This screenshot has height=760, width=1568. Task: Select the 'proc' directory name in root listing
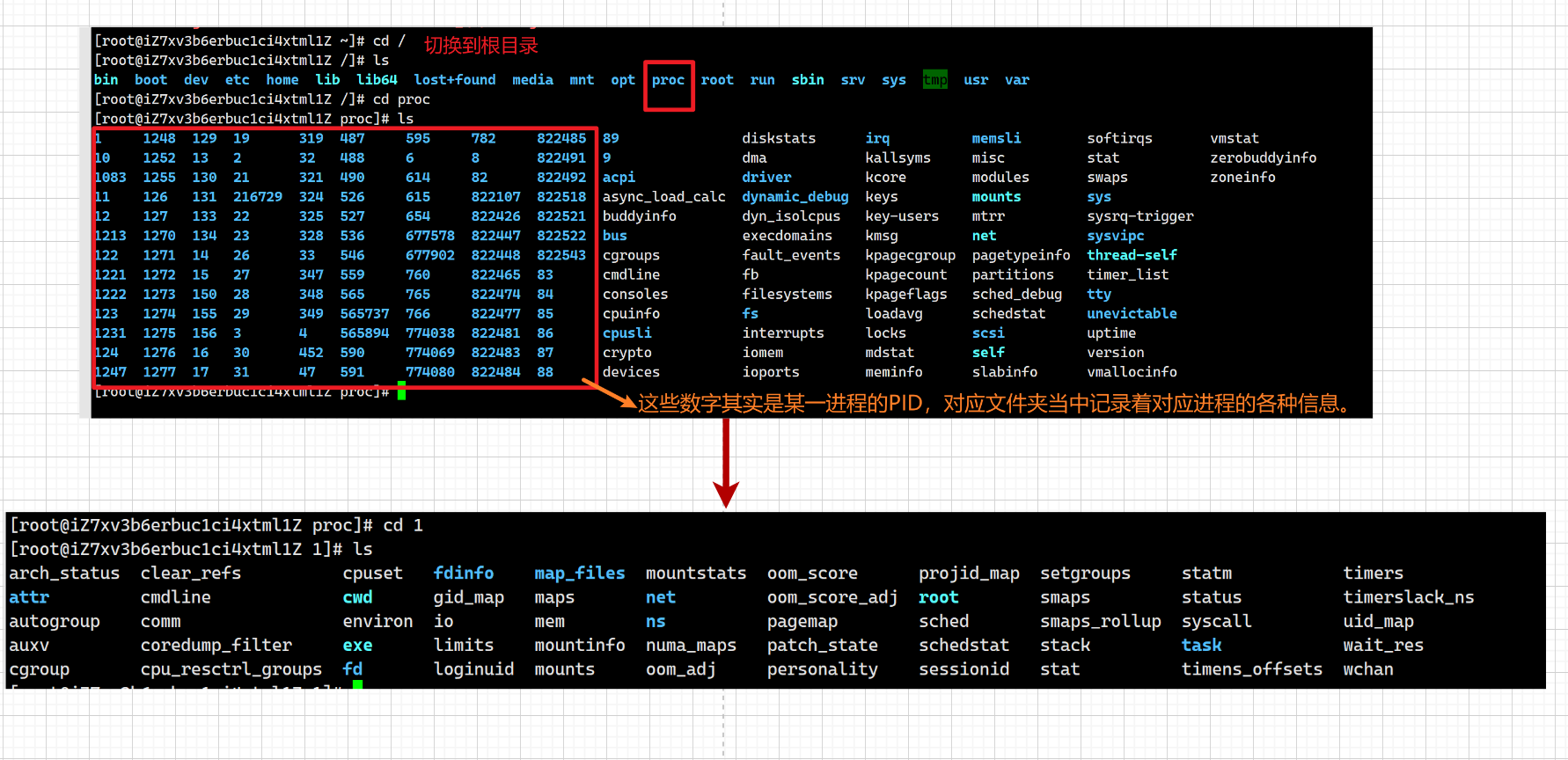(x=668, y=80)
